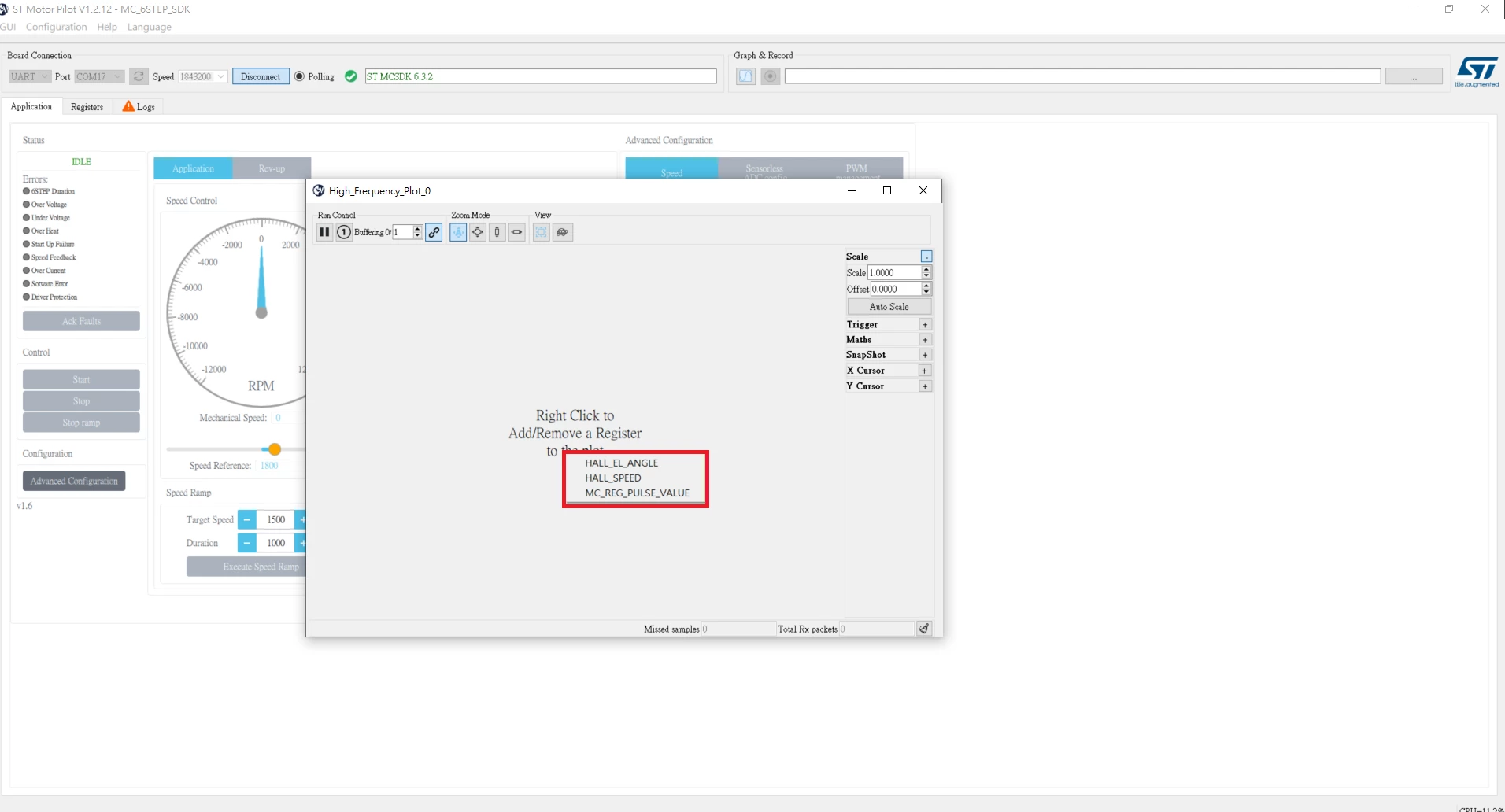Click the refresh ports icon
1505x812 pixels.
tap(139, 76)
